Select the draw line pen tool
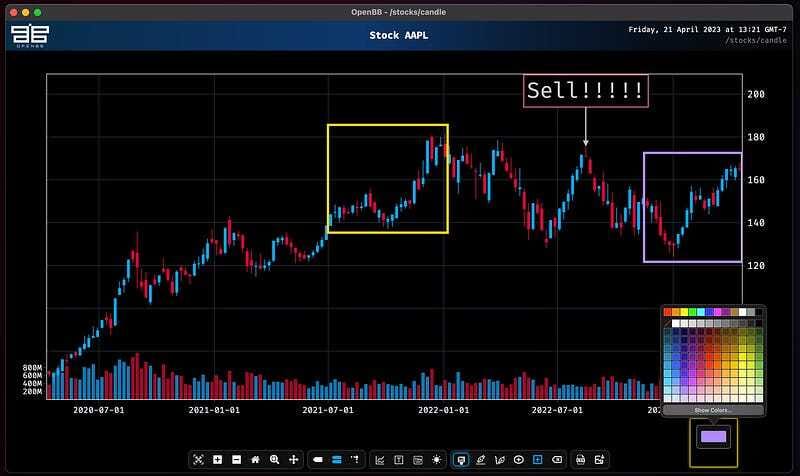Image resolution: width=800 pixels, height=476 pixels. (x=481, y=460)
